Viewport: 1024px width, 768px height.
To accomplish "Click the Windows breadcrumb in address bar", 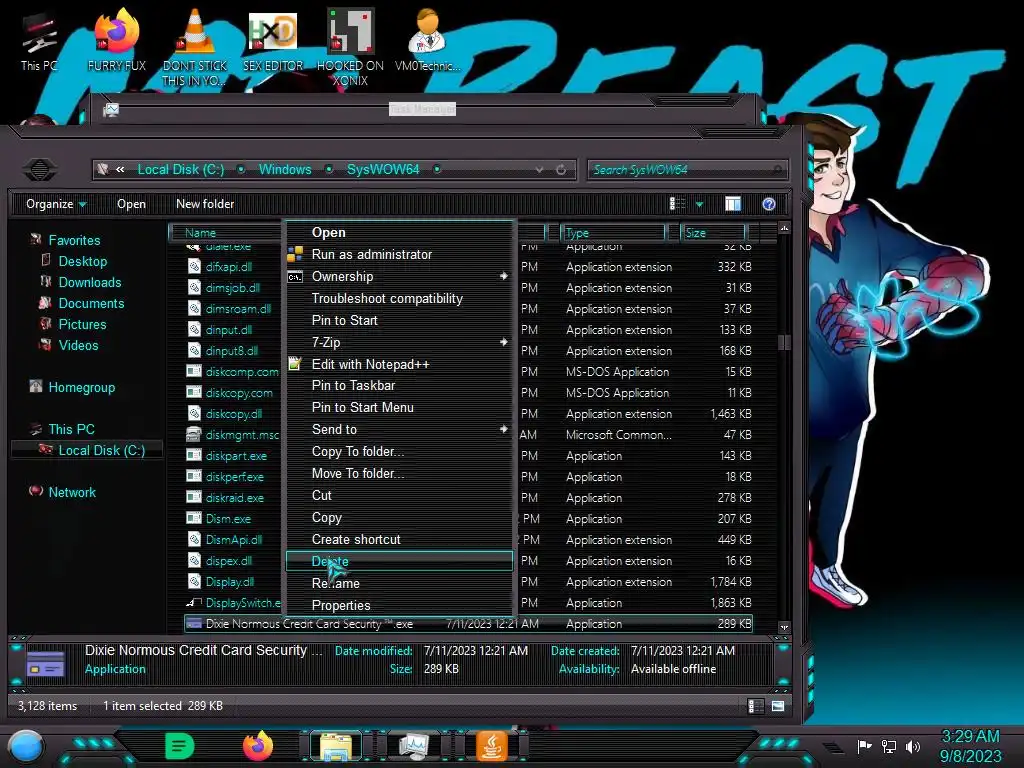I will coord(285,170).
